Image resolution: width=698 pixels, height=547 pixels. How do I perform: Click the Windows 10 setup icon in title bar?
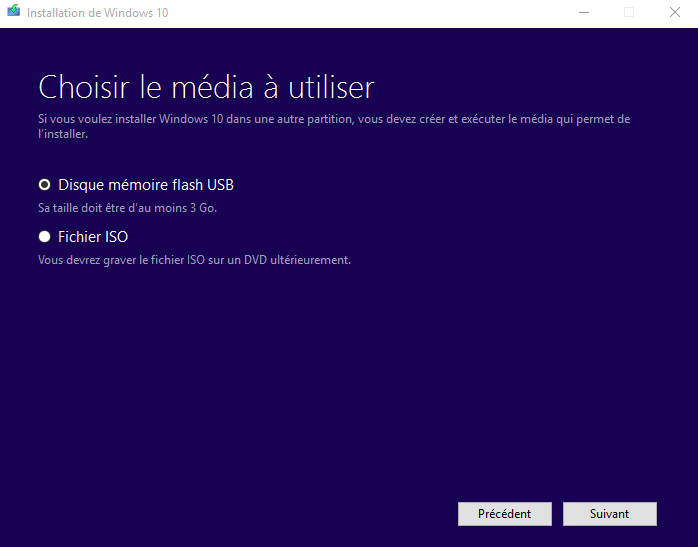click(x=14, y=11)
